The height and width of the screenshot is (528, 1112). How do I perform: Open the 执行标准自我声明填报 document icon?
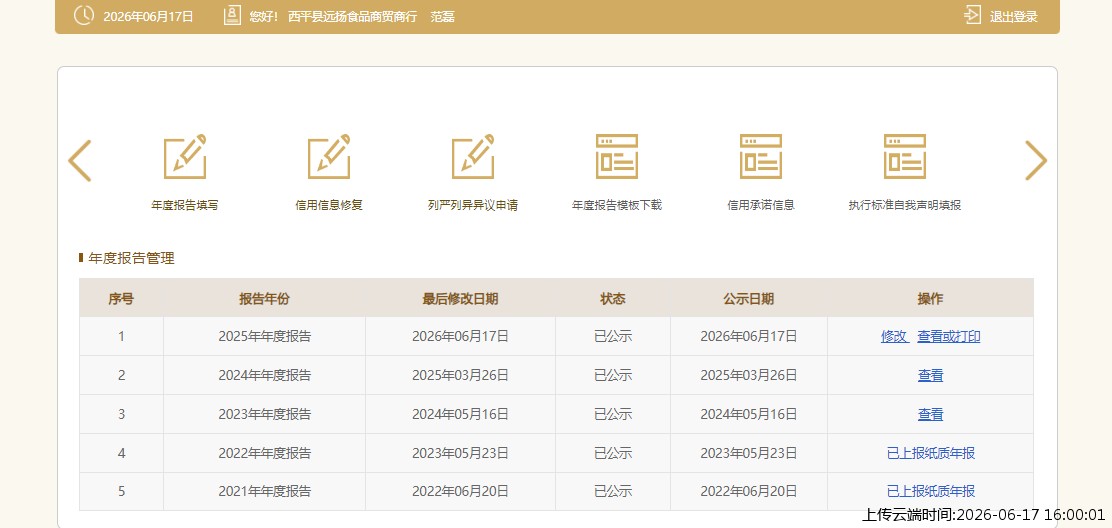[905, 157]
